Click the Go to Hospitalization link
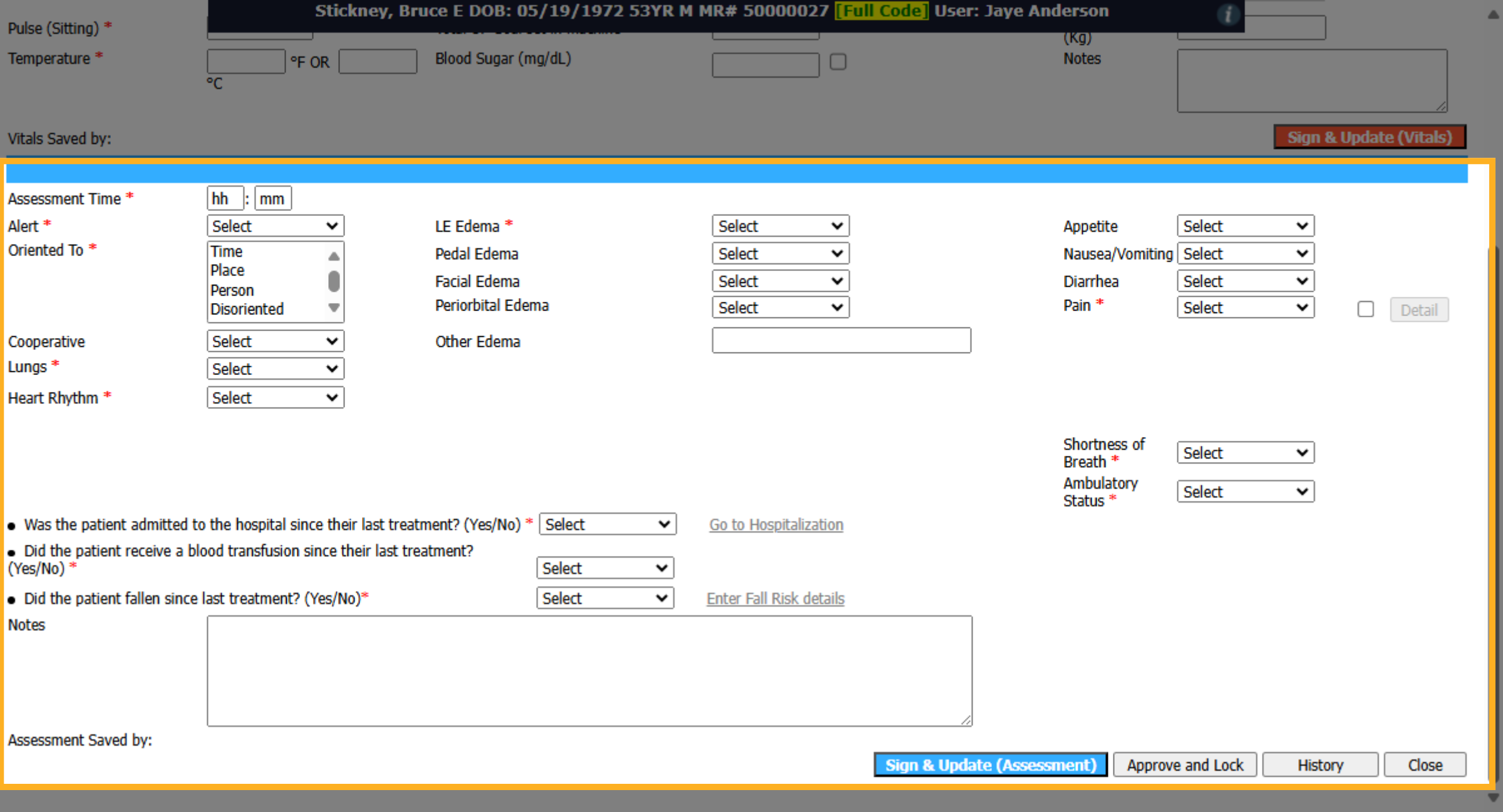 click(x=776, y=525)
